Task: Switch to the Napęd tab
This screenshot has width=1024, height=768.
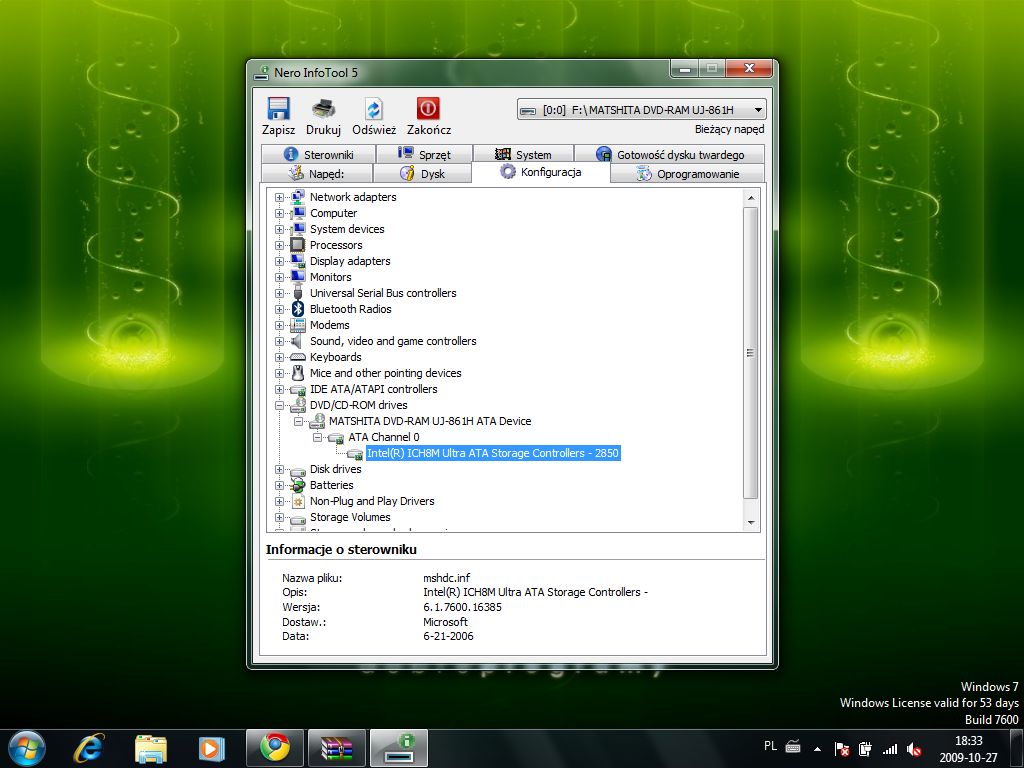Action: click(x=317, y=174)
